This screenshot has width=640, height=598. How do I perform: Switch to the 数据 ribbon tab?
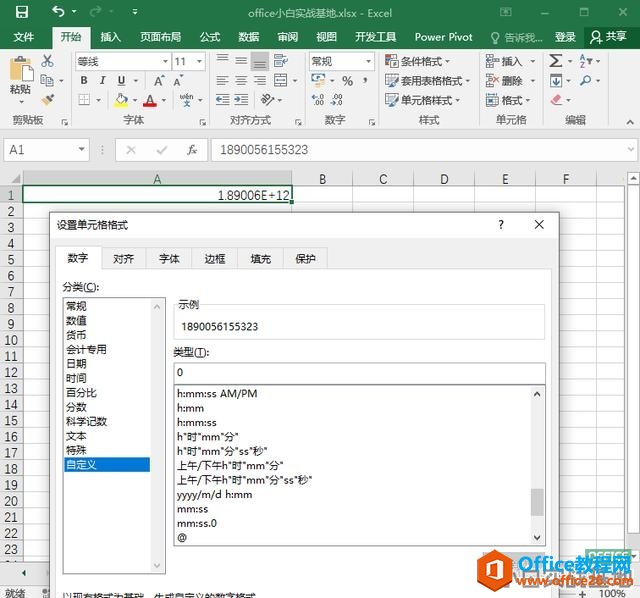click(249, 37)
